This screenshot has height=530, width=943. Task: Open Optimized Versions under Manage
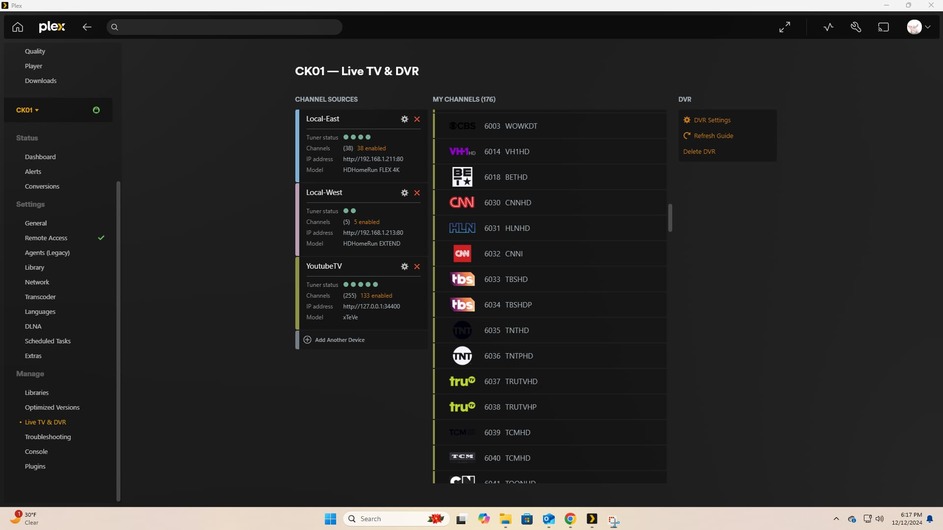(x=52, y=407)
